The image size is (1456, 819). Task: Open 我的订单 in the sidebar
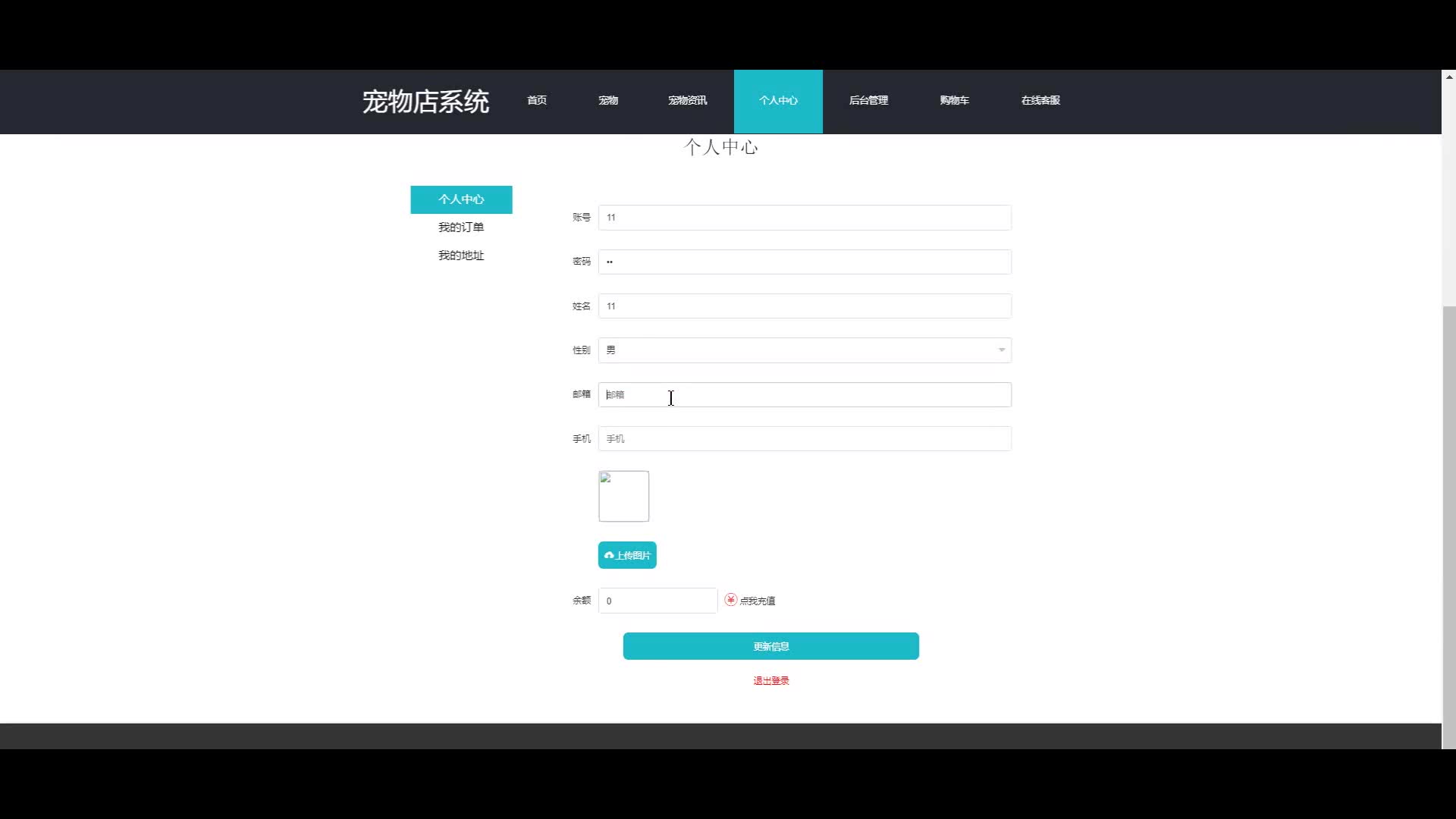coord(461,227)
